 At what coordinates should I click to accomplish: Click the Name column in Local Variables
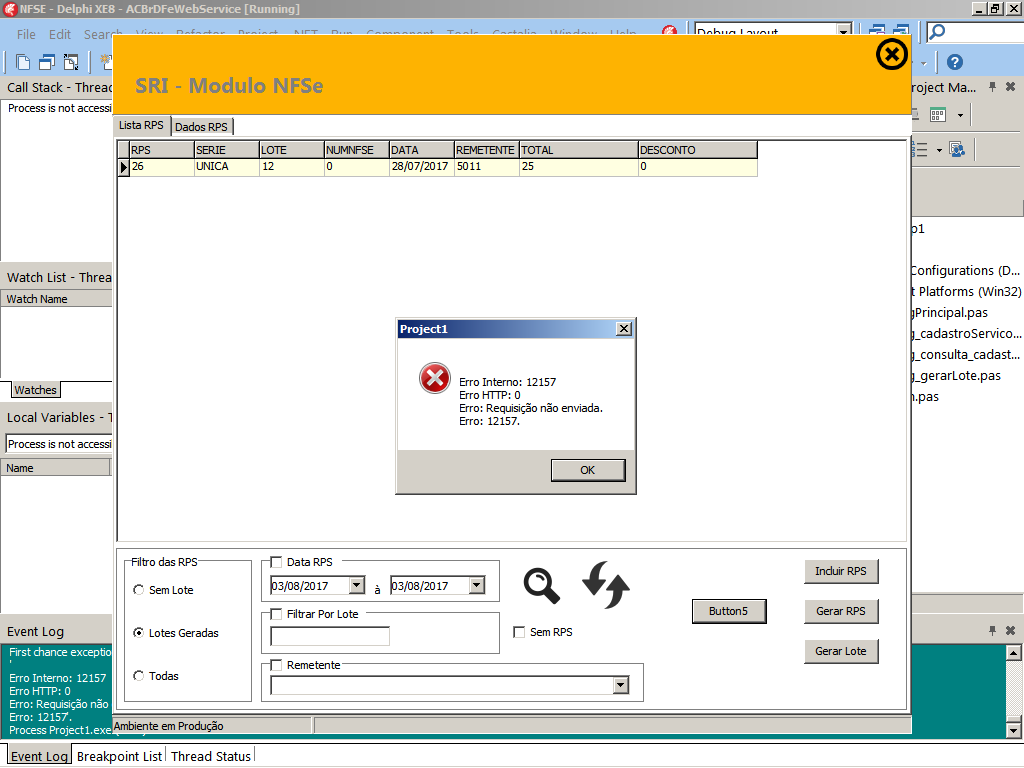(56, 468)
